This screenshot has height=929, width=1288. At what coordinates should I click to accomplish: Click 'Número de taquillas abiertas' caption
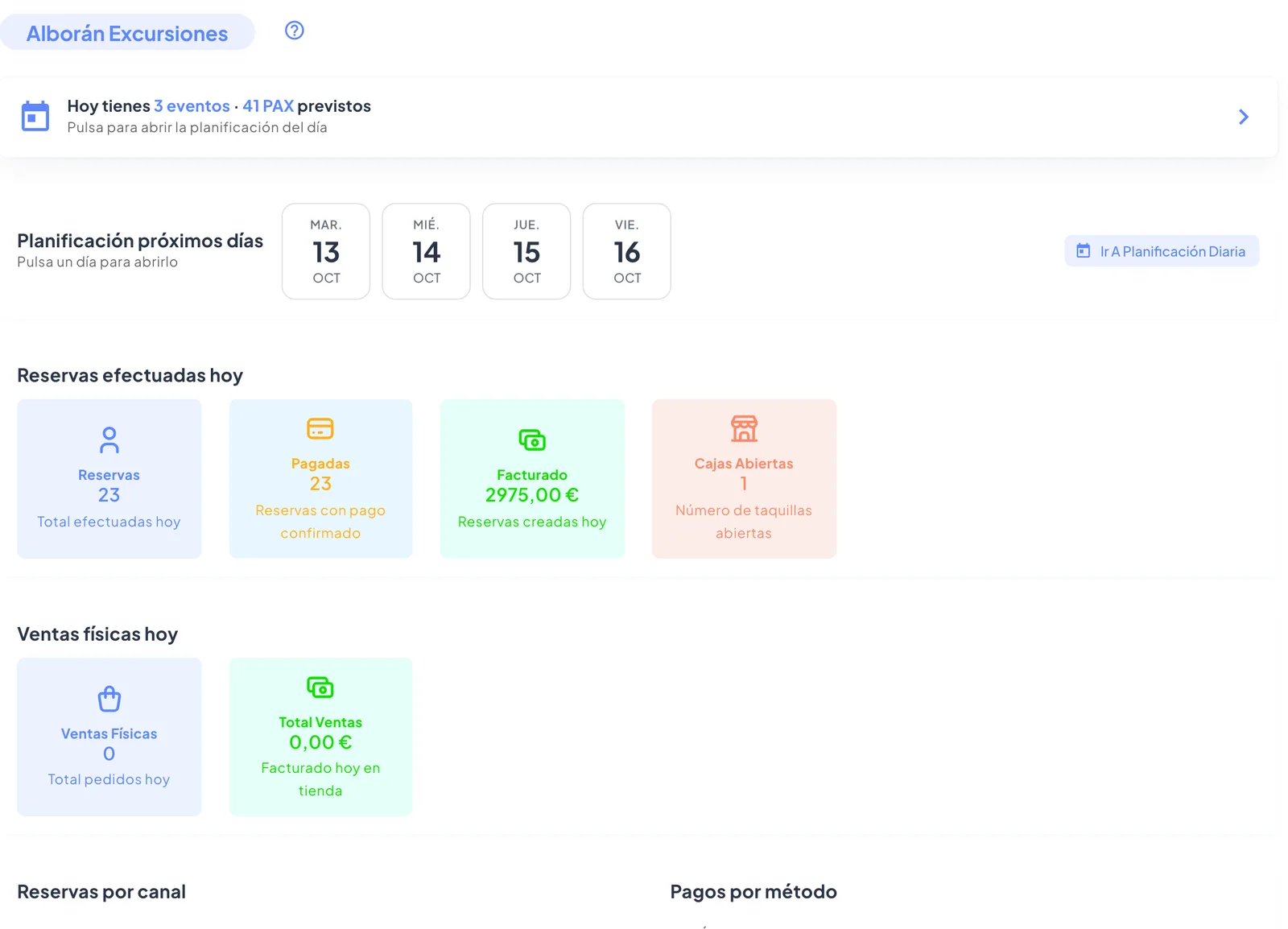(744, 522)
